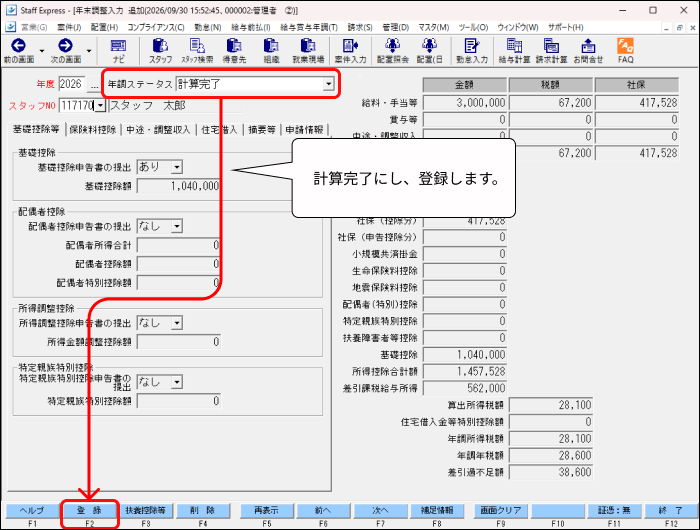
Task: Switch to the 中途・調整収入 tab
Action: click(x=158, y=130)
